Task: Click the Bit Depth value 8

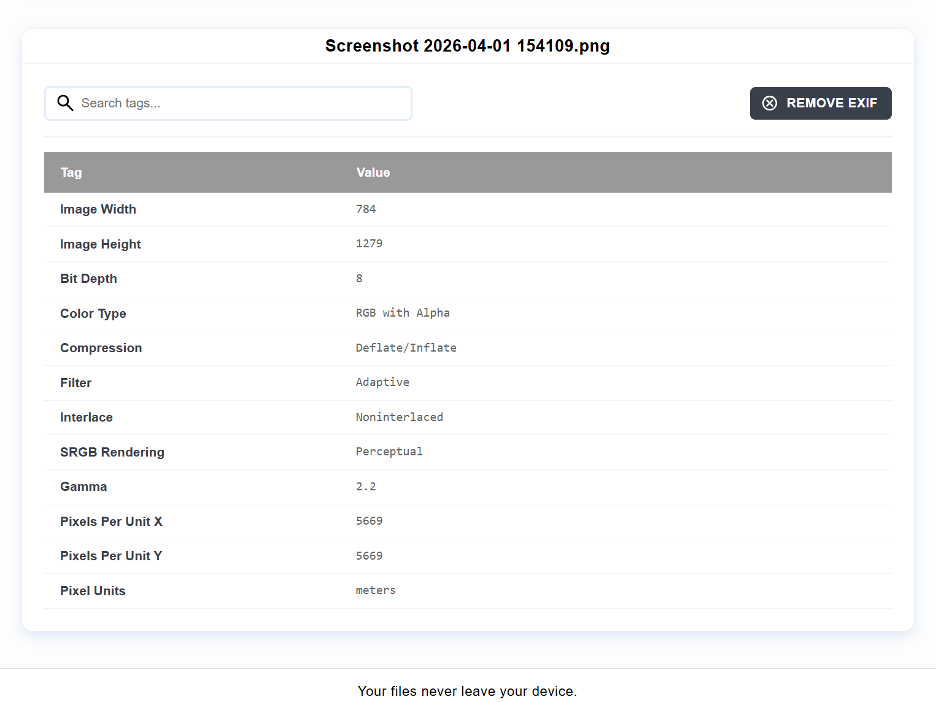Action: (359, 278)
